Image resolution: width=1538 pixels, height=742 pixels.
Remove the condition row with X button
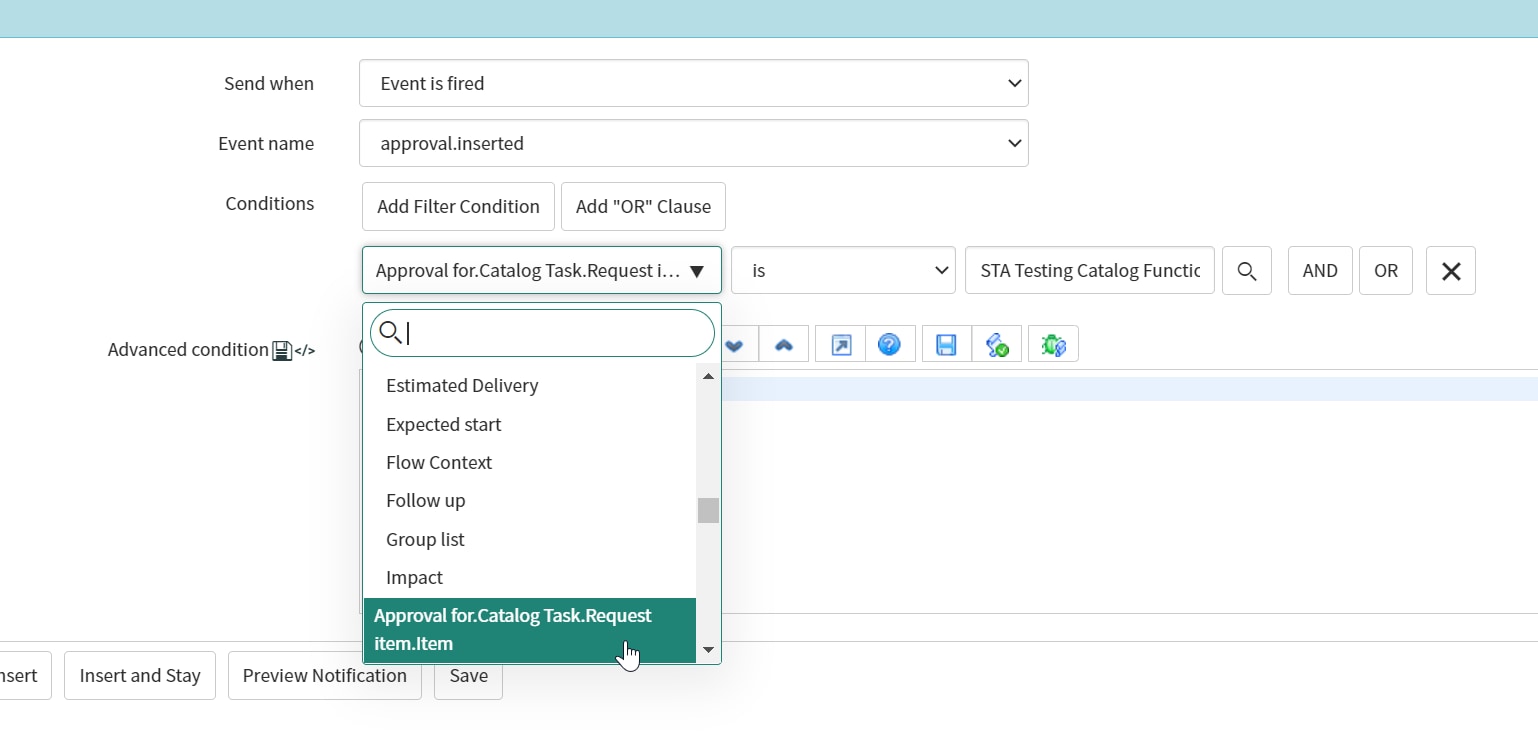(1451, 271)
